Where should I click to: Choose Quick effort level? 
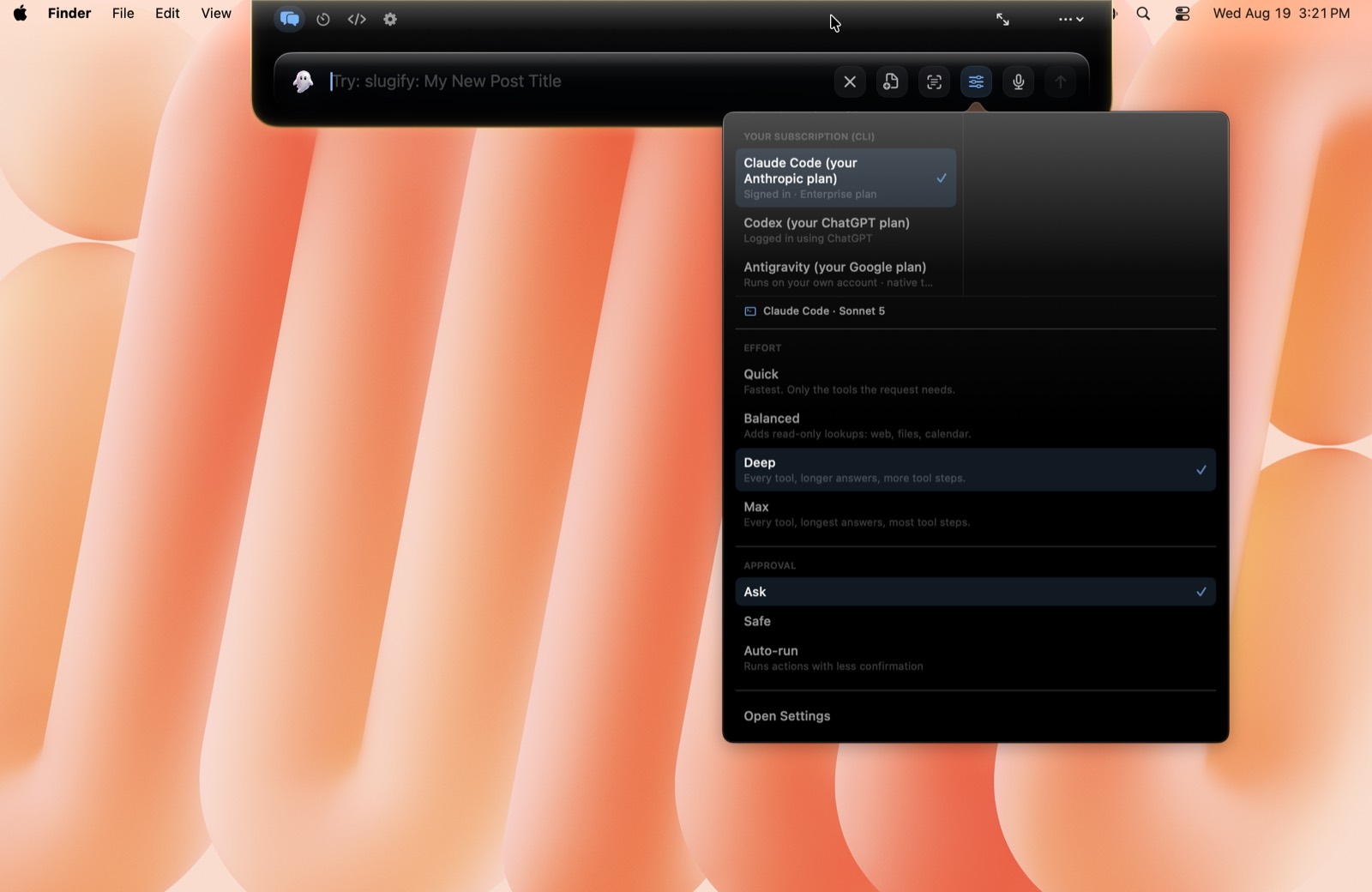point(976,382)
